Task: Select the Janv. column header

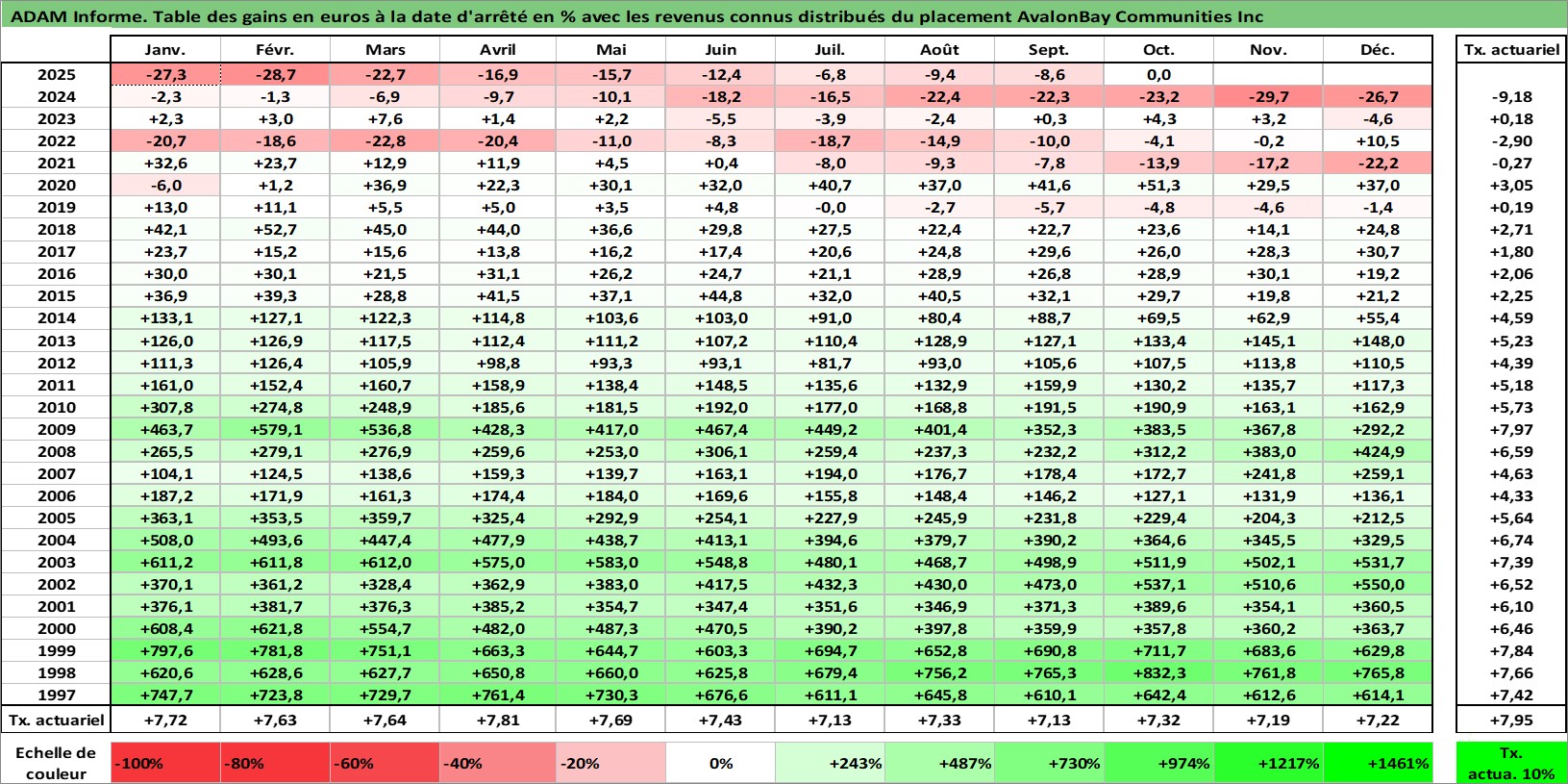Action: click(165, 50)
